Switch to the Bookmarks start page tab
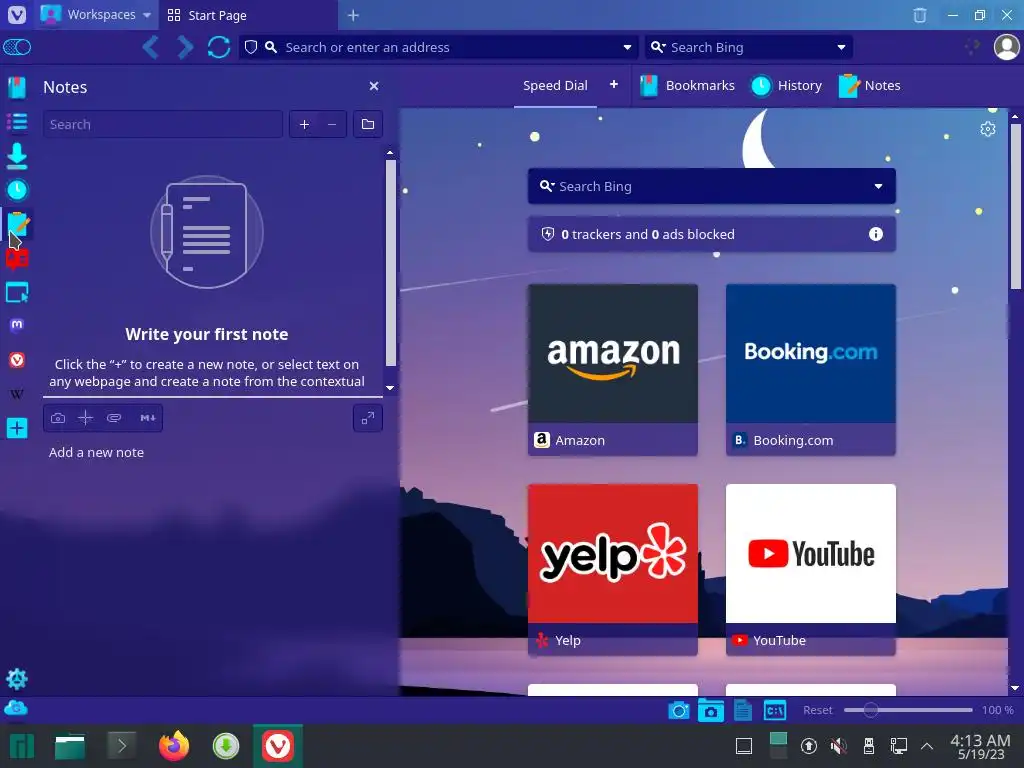Viewport: 1024px width, 768px height. coord(687,86)
